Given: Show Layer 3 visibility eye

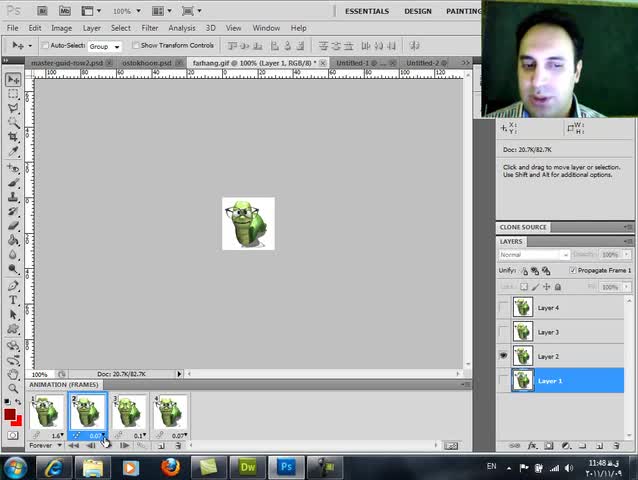Looking at the screenshot, I should [503, 332].
